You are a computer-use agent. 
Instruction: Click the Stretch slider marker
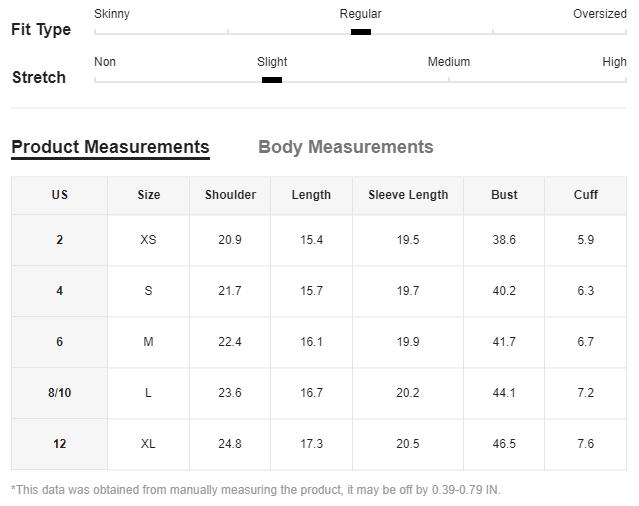[272, 80]
